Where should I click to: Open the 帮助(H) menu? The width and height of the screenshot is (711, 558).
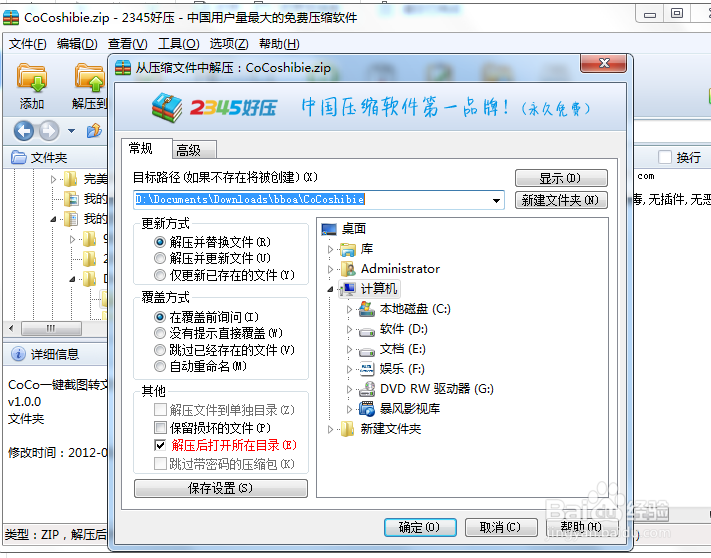tap(279, 44)
